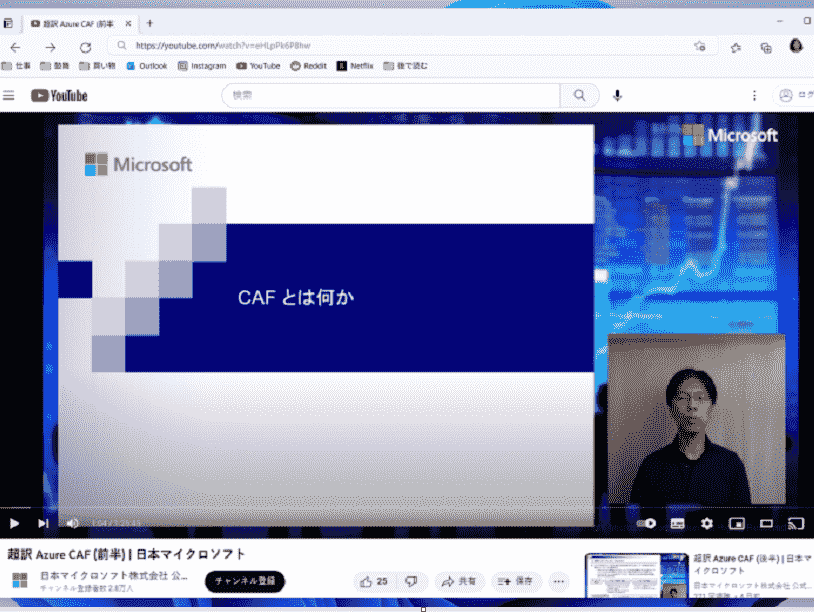
Task: Open the browser tab actions icon
Action: click(x=8, y=23)
